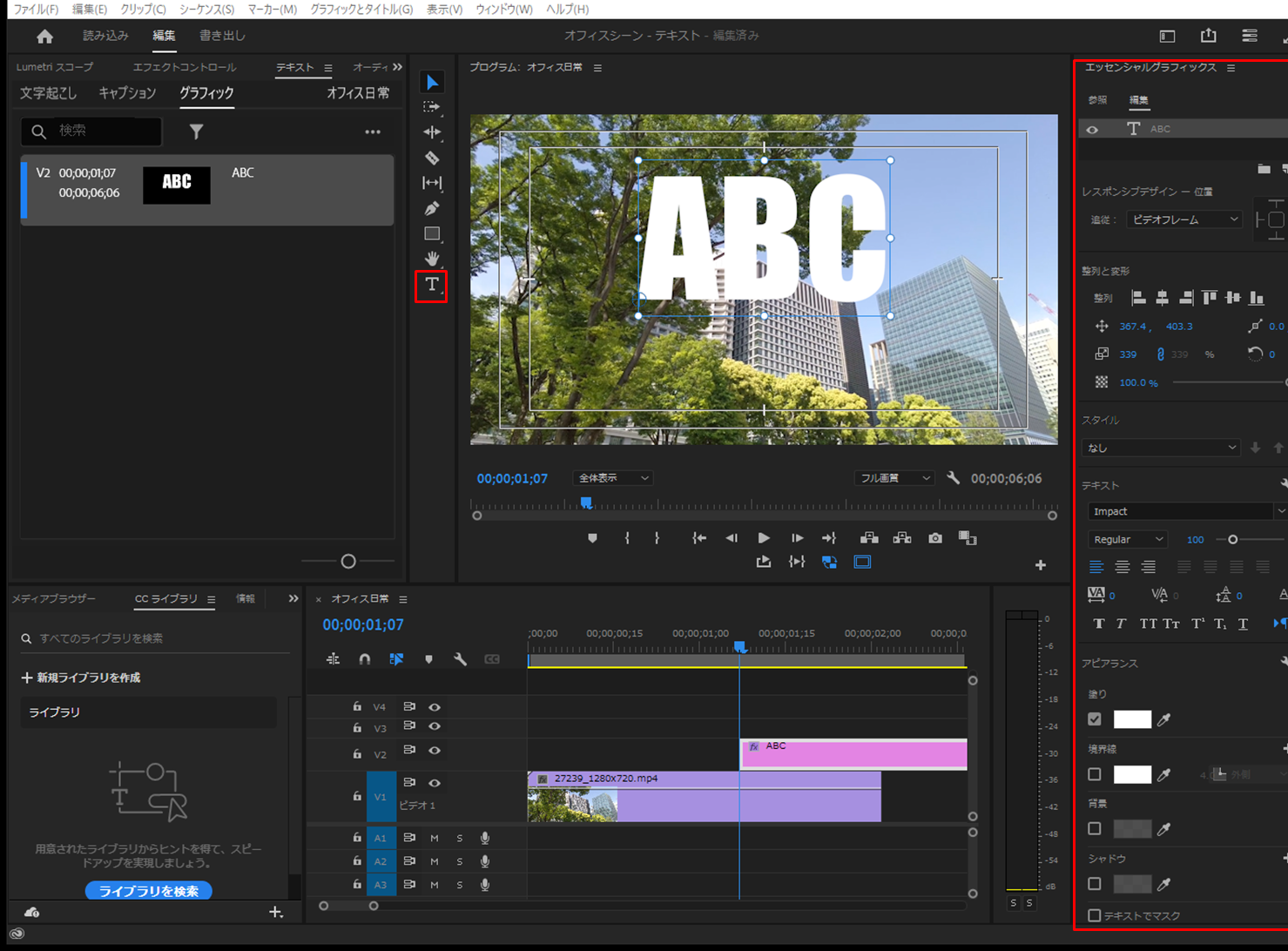Click the white fill color swatch
The width and height of the screenshot is (1288, 951).
tap(1132, 719)
